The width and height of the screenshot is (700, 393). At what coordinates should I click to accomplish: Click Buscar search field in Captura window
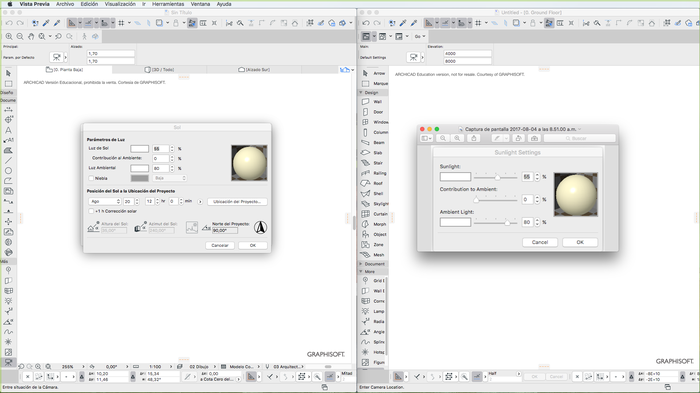tap(580, 138)
